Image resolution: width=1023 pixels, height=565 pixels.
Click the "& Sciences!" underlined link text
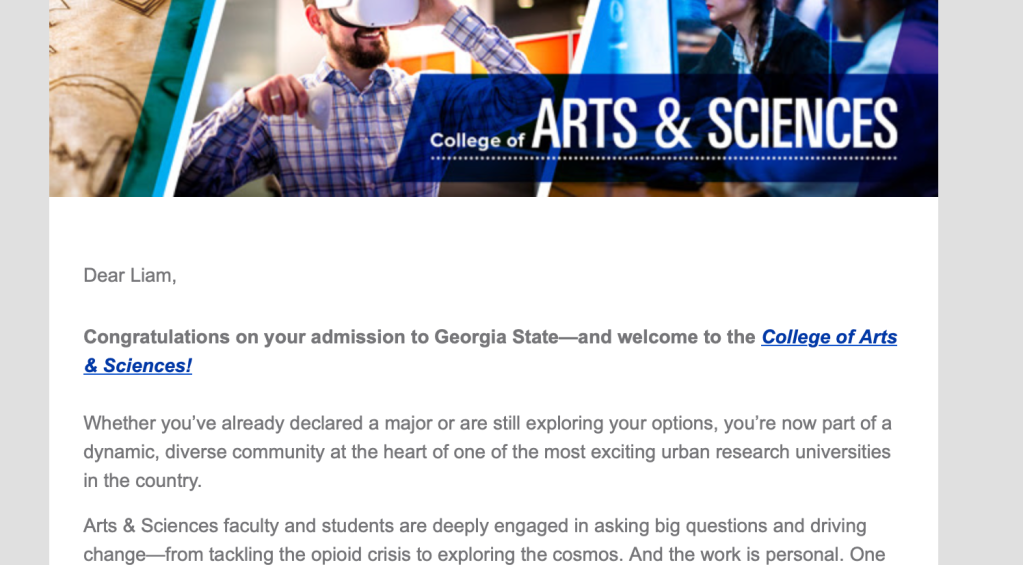coord(138,366)
